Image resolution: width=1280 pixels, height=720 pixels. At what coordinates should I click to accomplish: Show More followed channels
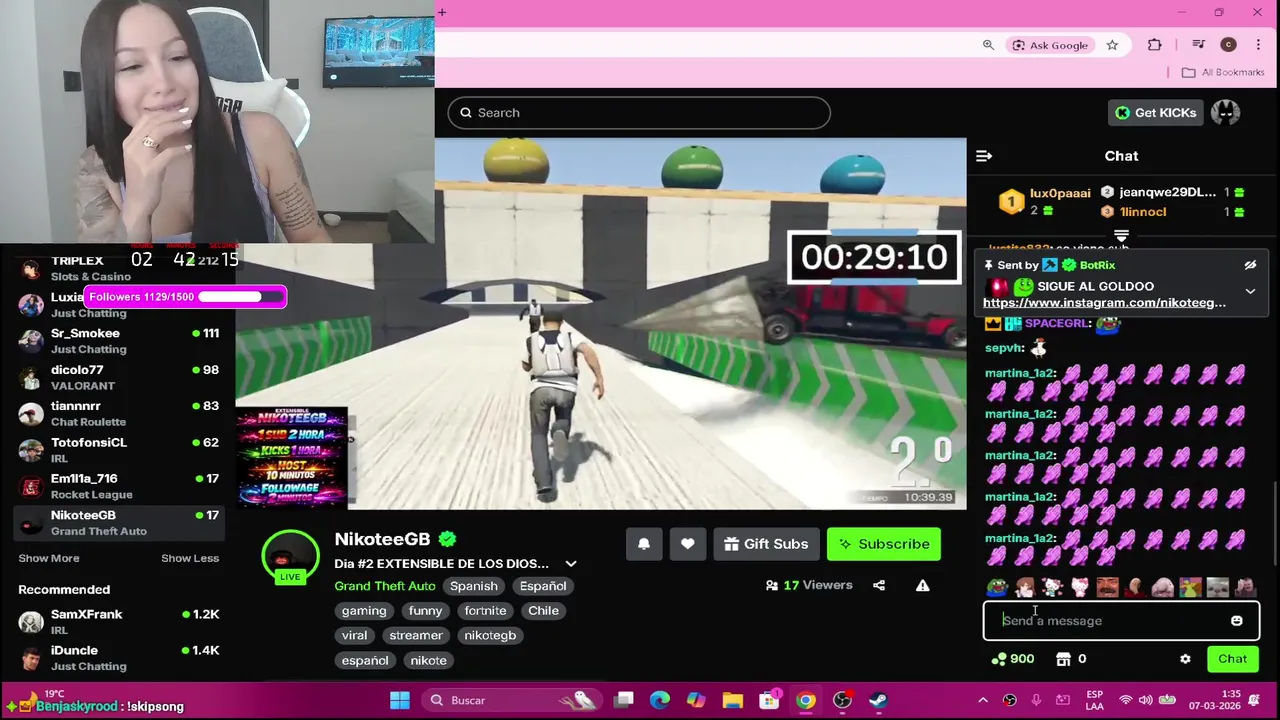tap(49, 558)
